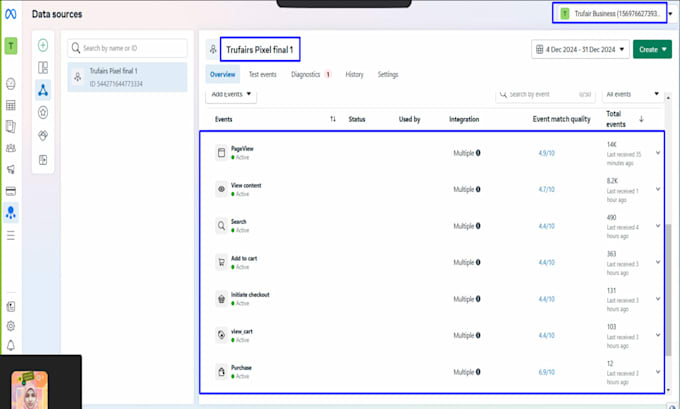Open the catalog pages icon in left rail
The width and height of the screenshot is (680, 409).
click(11, 127)
